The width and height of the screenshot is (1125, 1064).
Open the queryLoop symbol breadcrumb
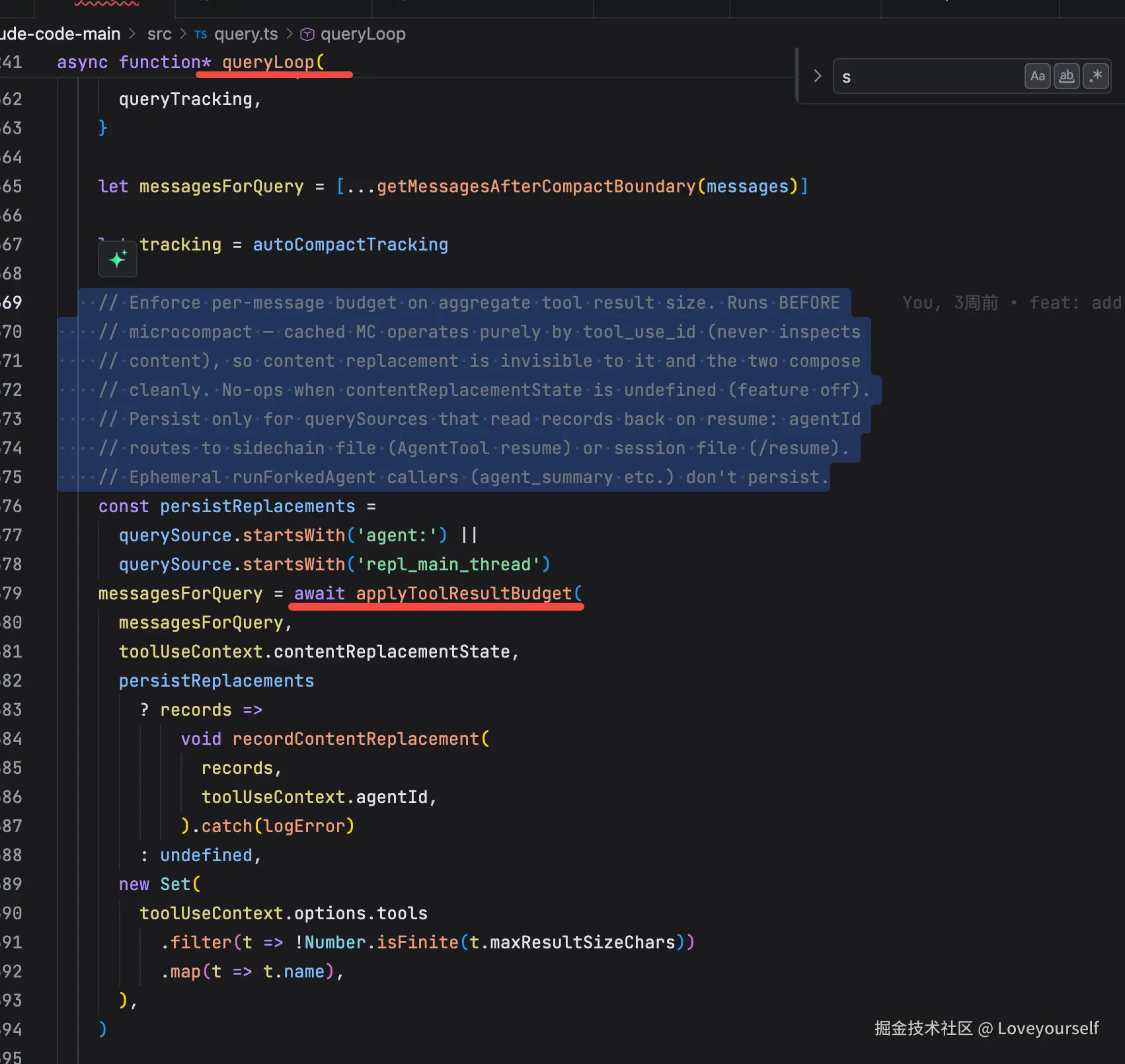[x=363, y=34]
